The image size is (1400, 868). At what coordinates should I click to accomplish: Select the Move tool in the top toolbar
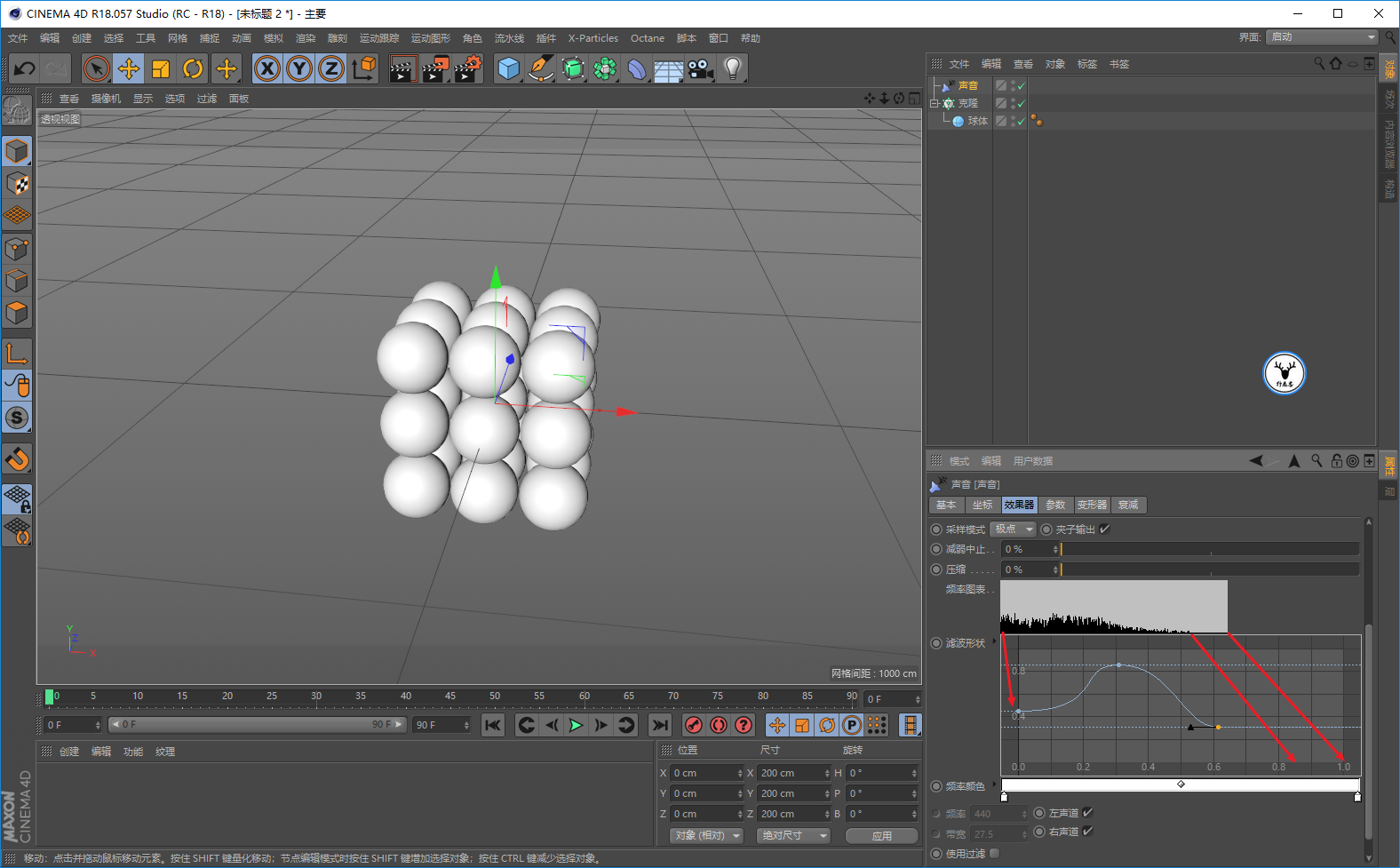click(x=129, y=68)
